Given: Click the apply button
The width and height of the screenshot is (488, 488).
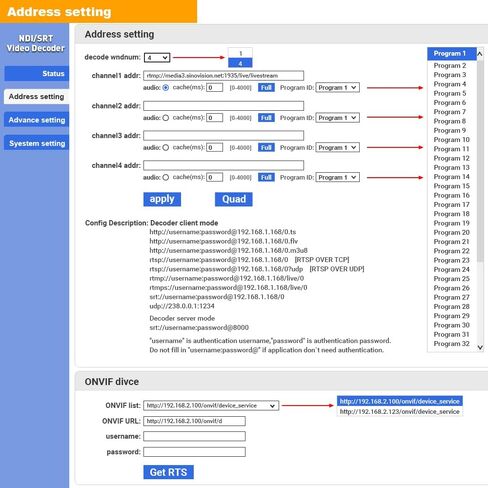Looking at the screenshot, I should tap(162, 199).
